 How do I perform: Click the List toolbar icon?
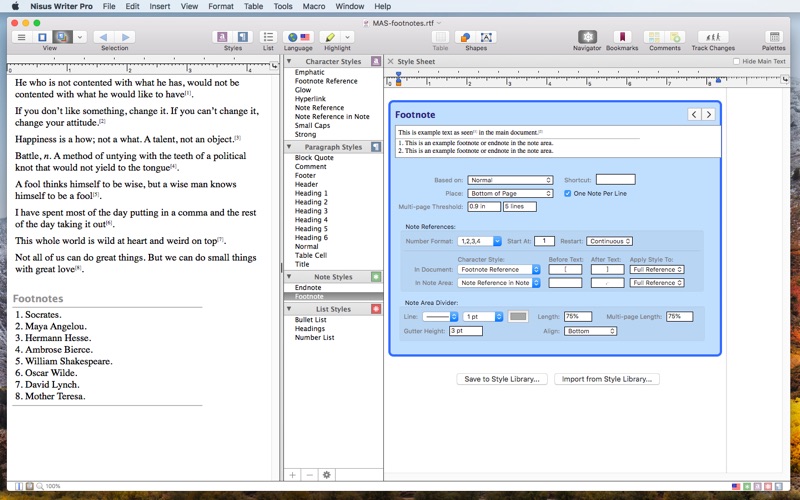click(268, 38)
